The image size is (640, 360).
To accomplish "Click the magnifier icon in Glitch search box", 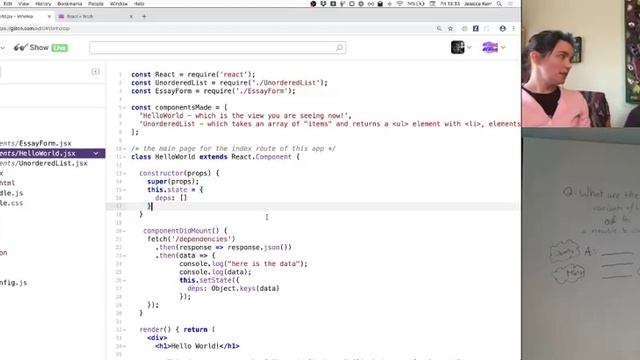I will 339,48.
